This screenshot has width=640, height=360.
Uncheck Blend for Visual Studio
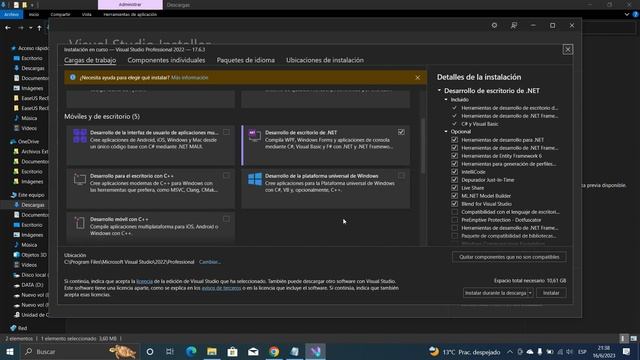click(454, 204)
